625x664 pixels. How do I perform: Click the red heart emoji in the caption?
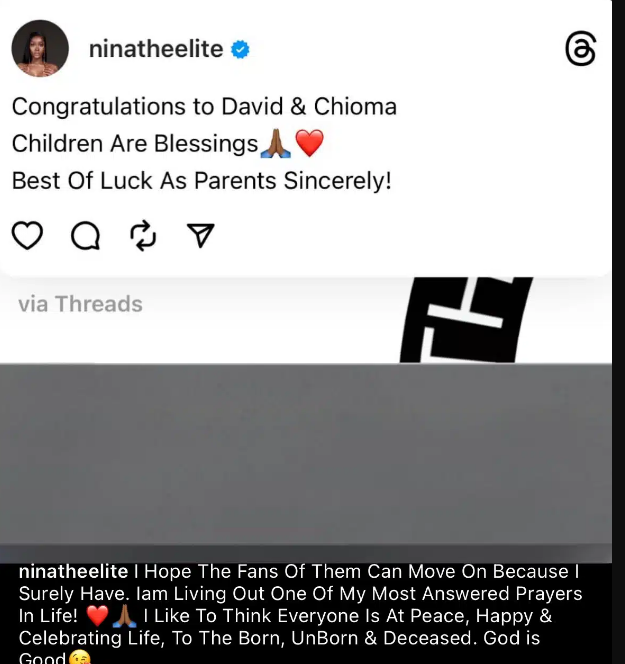pyautogui.click(x=97, y=616)
